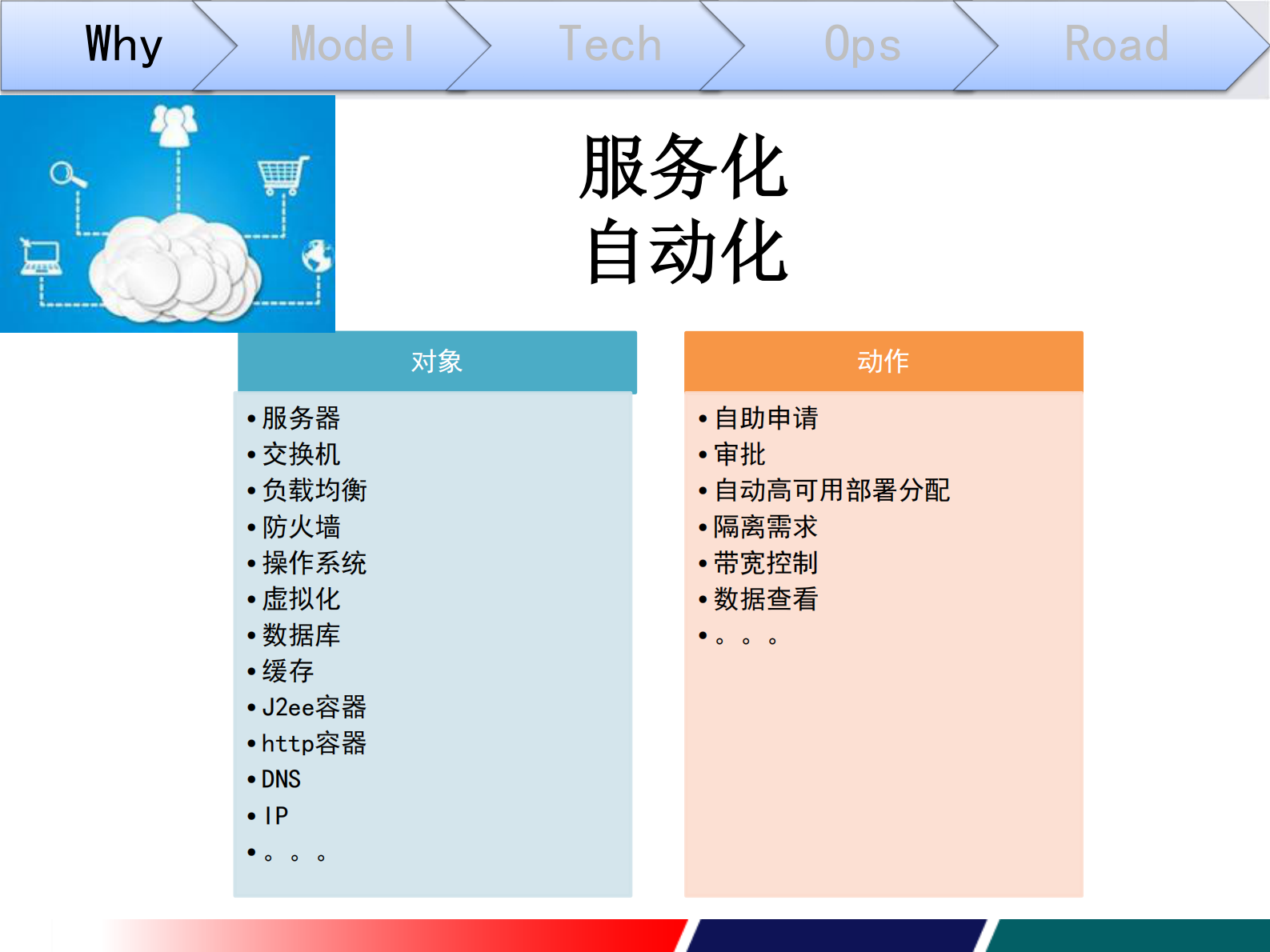Select the 虚拟化 list item
The height and width of the screenshot is (952, 1270).
[301, 599]
